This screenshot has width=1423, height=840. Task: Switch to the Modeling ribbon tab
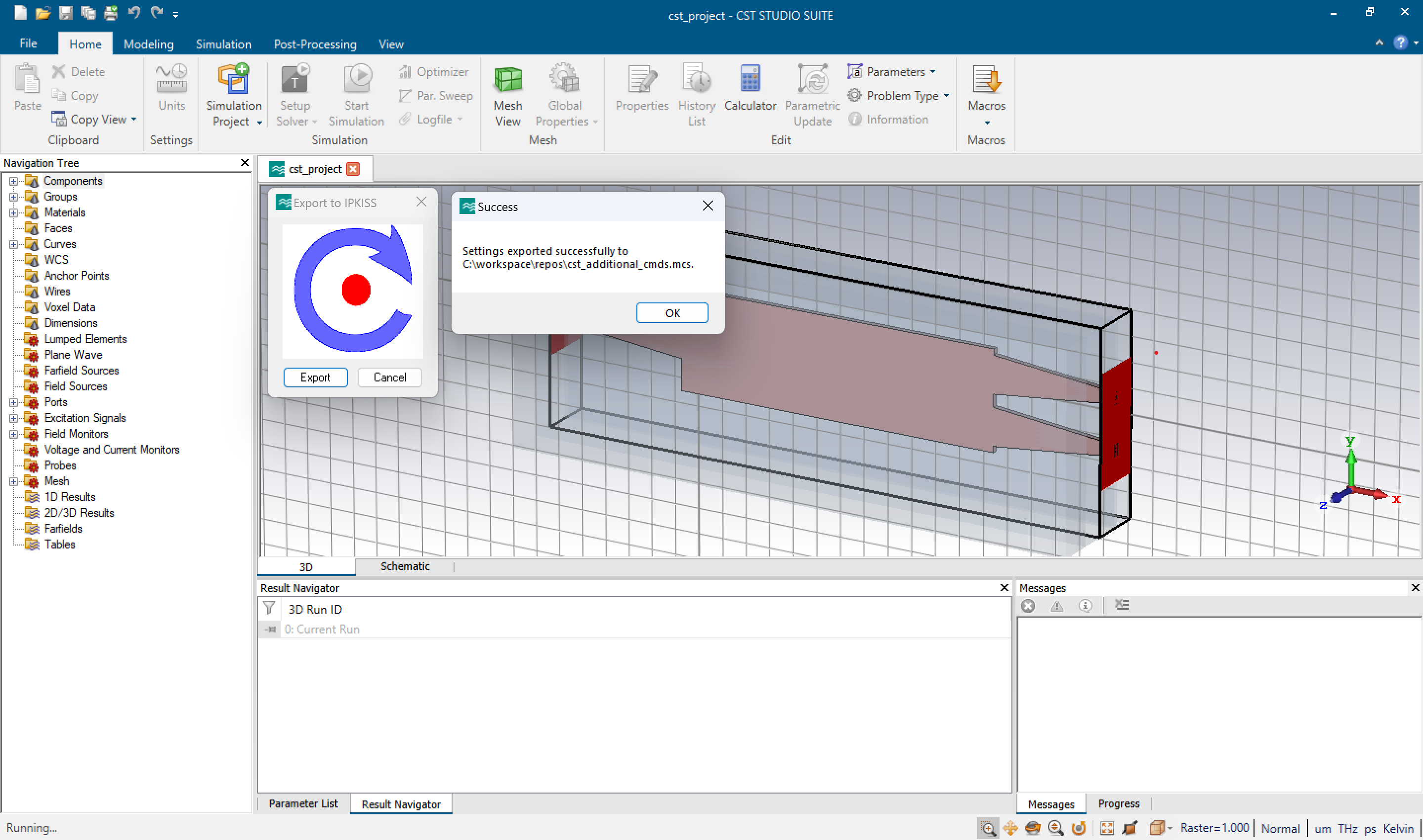coord(148,44)
